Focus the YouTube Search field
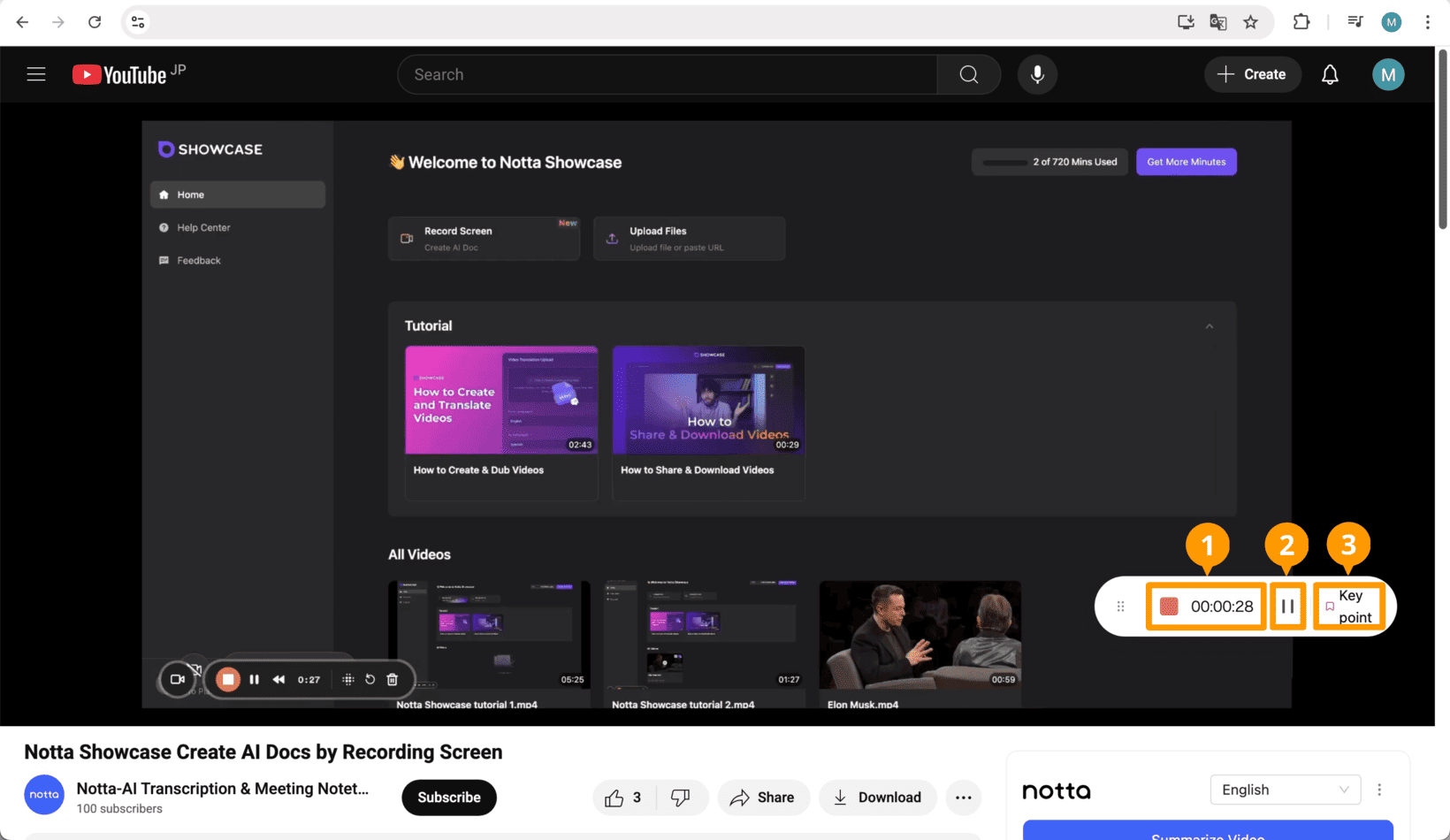Image resolution: width=1450 pixels, height=840 pixels. [668, 74]
